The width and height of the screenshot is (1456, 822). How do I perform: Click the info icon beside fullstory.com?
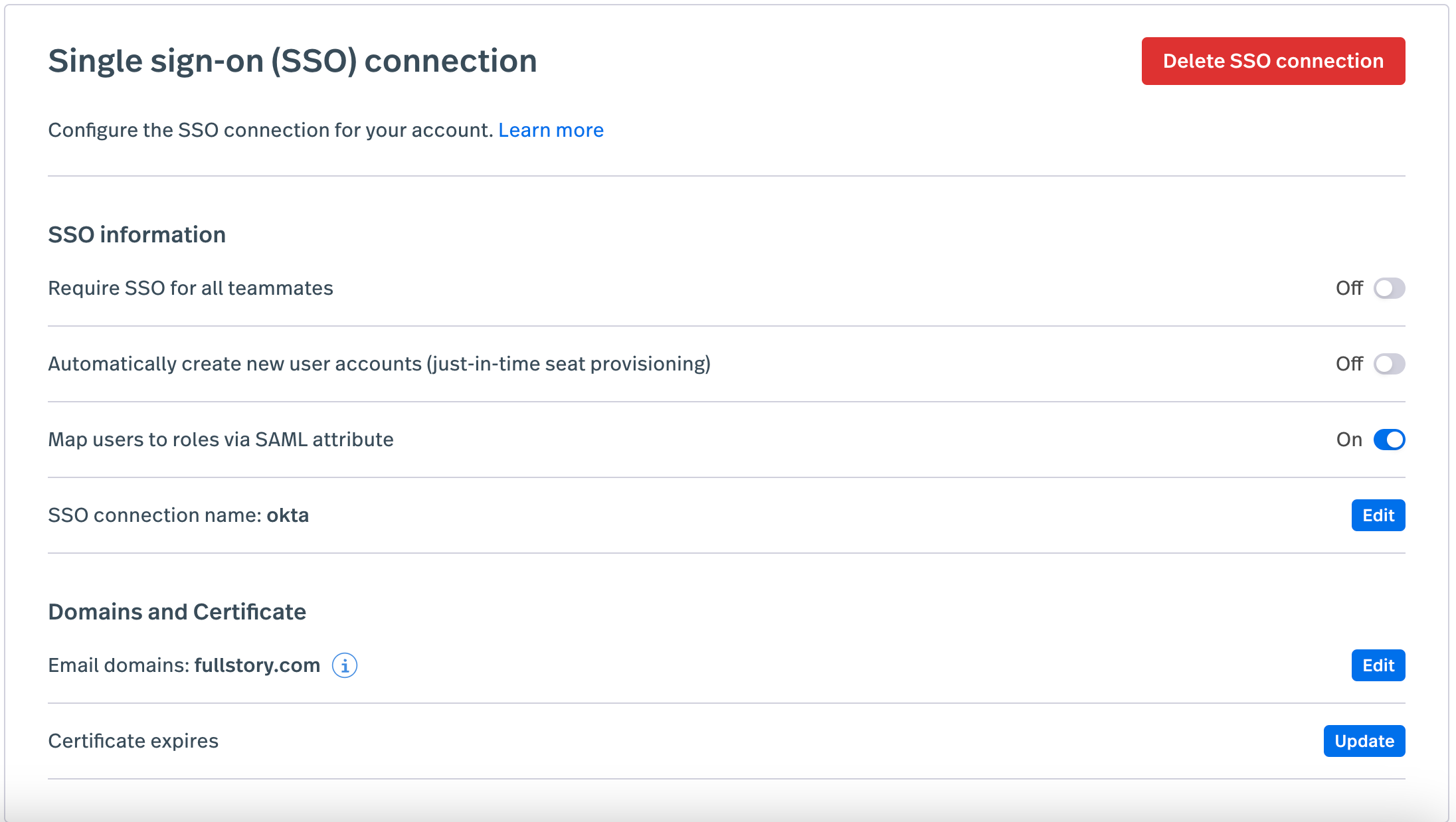tap(345, 665)
